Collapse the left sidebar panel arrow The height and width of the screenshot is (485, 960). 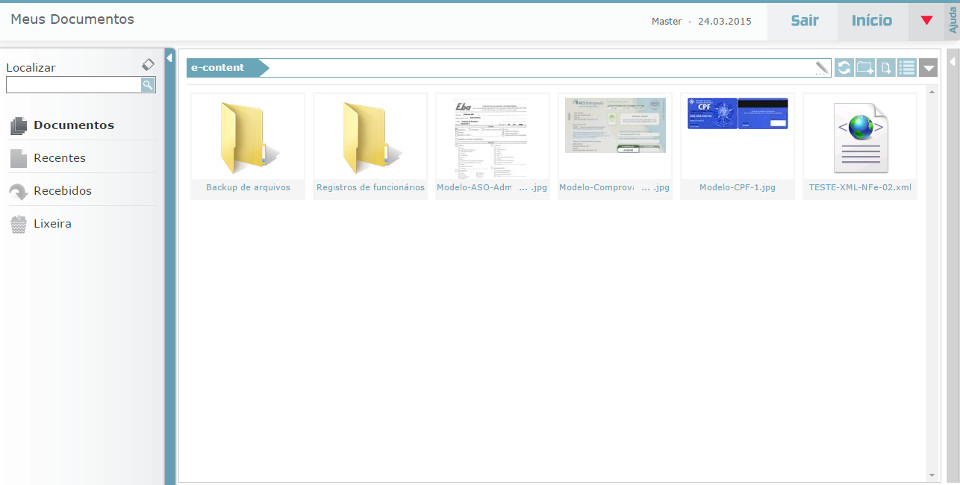(170, 61)
